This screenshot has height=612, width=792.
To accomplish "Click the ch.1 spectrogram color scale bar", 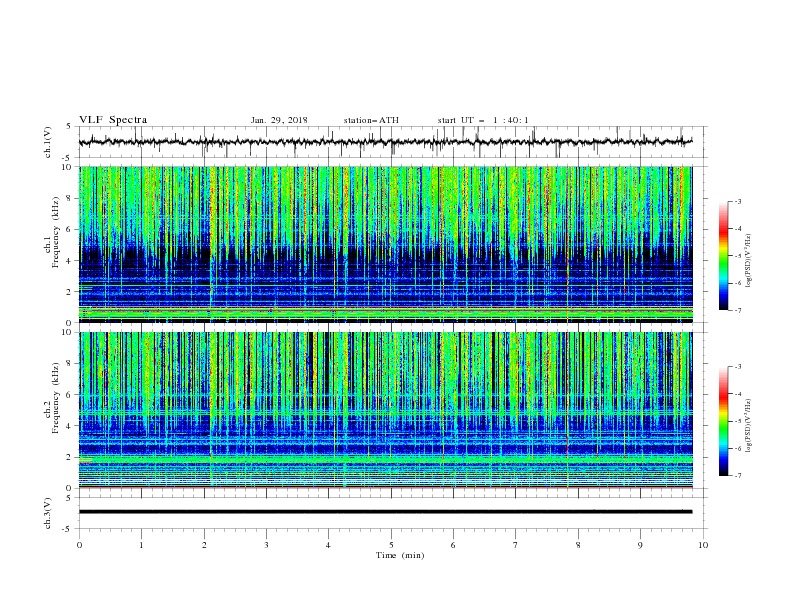I will [x=724, y=256].
